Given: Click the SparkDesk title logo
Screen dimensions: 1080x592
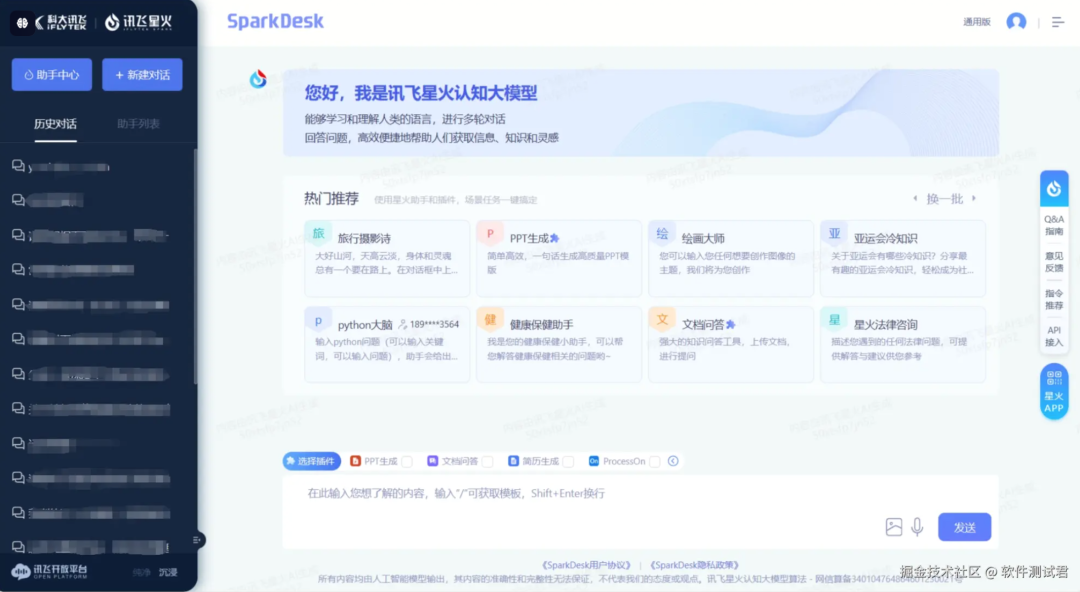Looking at the screenshot, I should [x=276, y=21].
